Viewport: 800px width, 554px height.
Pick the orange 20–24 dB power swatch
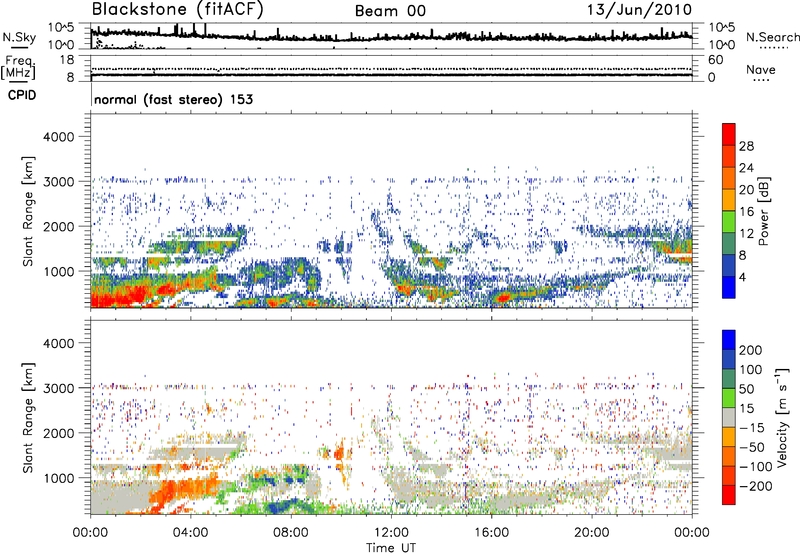pos(729,178)
